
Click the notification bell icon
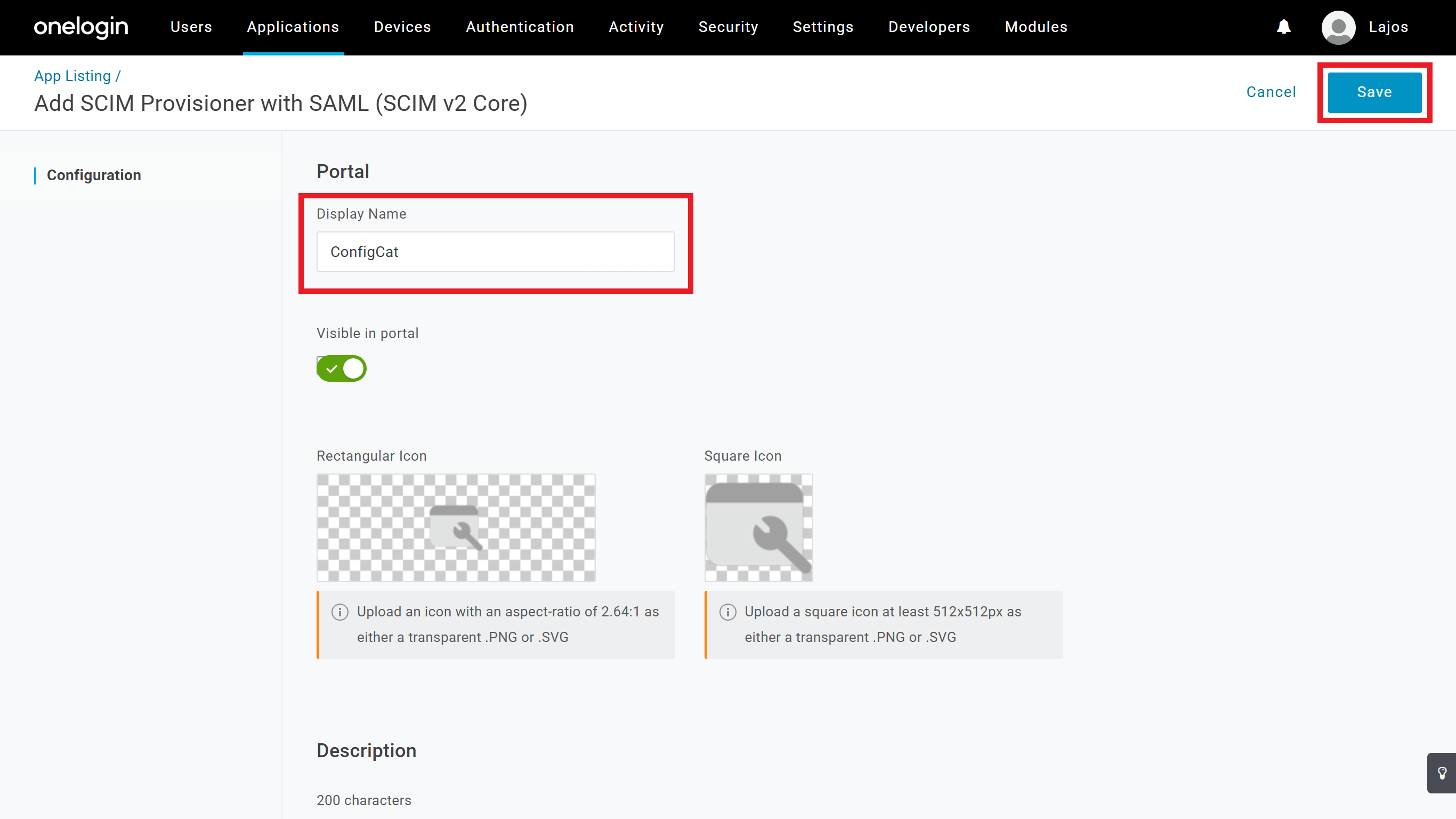pyautogui.click(x=1284, y=27)
